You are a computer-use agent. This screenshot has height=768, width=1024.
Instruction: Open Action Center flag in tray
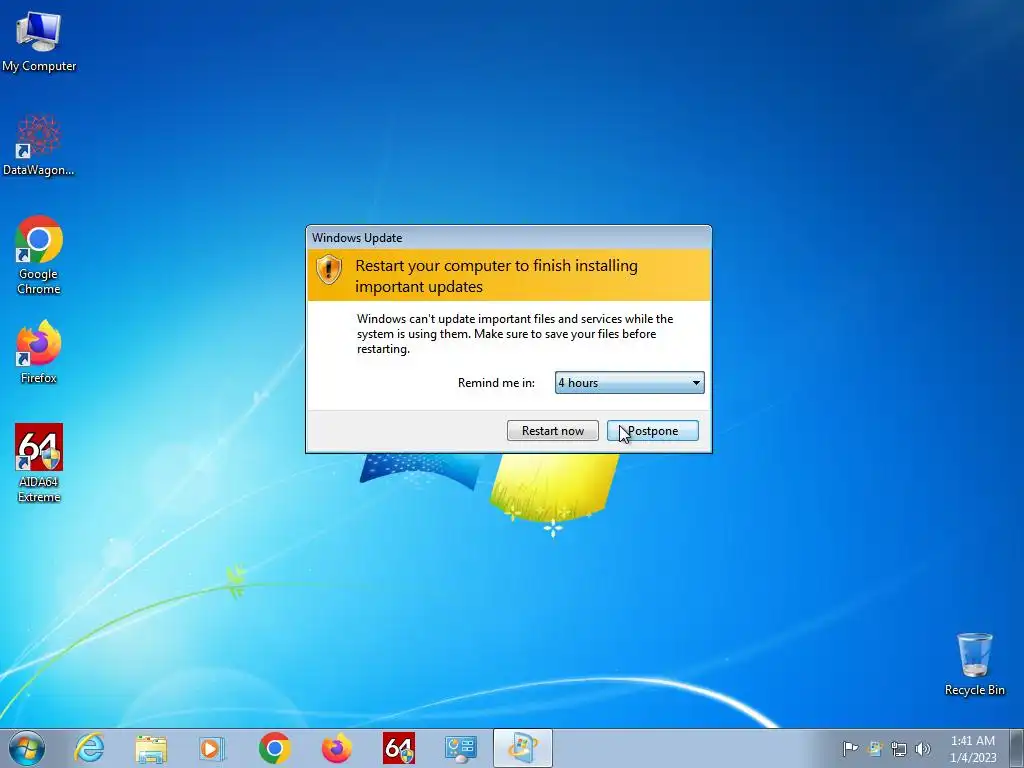[850, 748]
